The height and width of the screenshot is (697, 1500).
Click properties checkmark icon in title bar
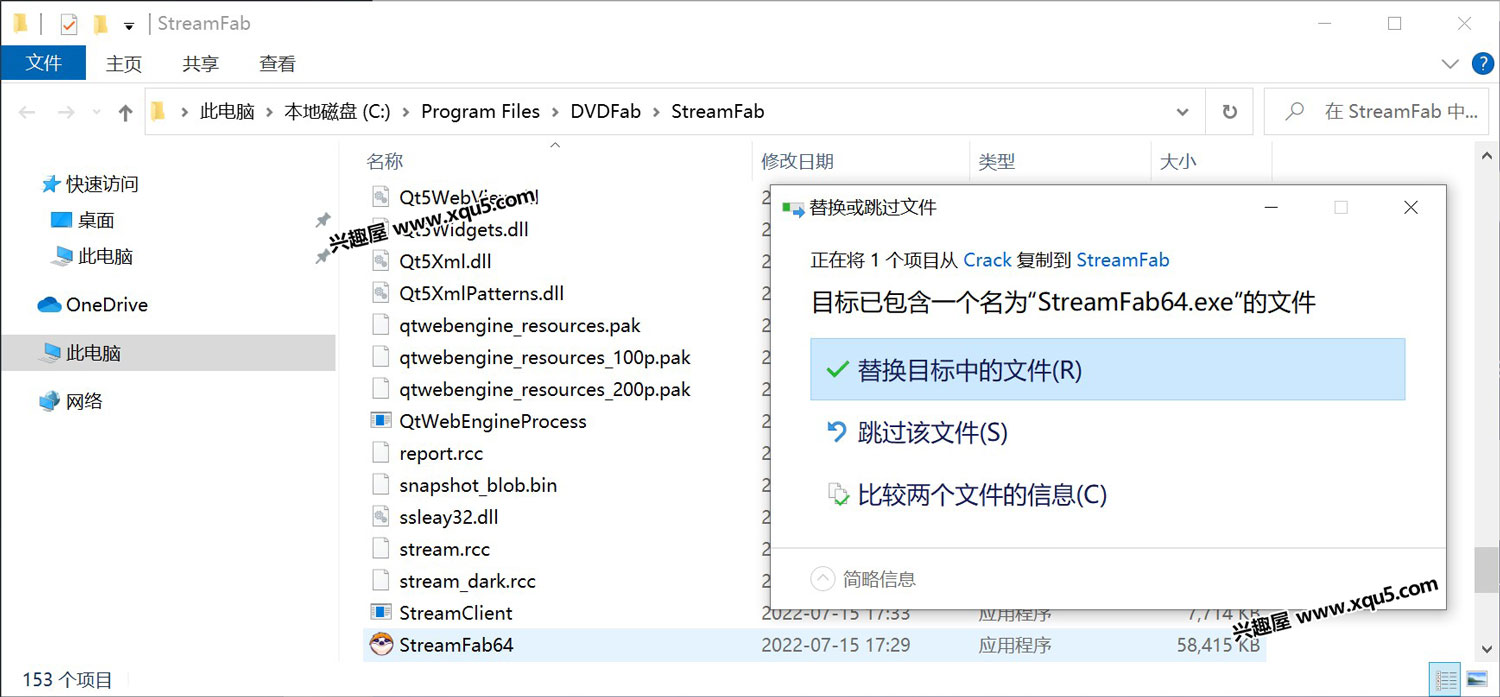[69, 24]
